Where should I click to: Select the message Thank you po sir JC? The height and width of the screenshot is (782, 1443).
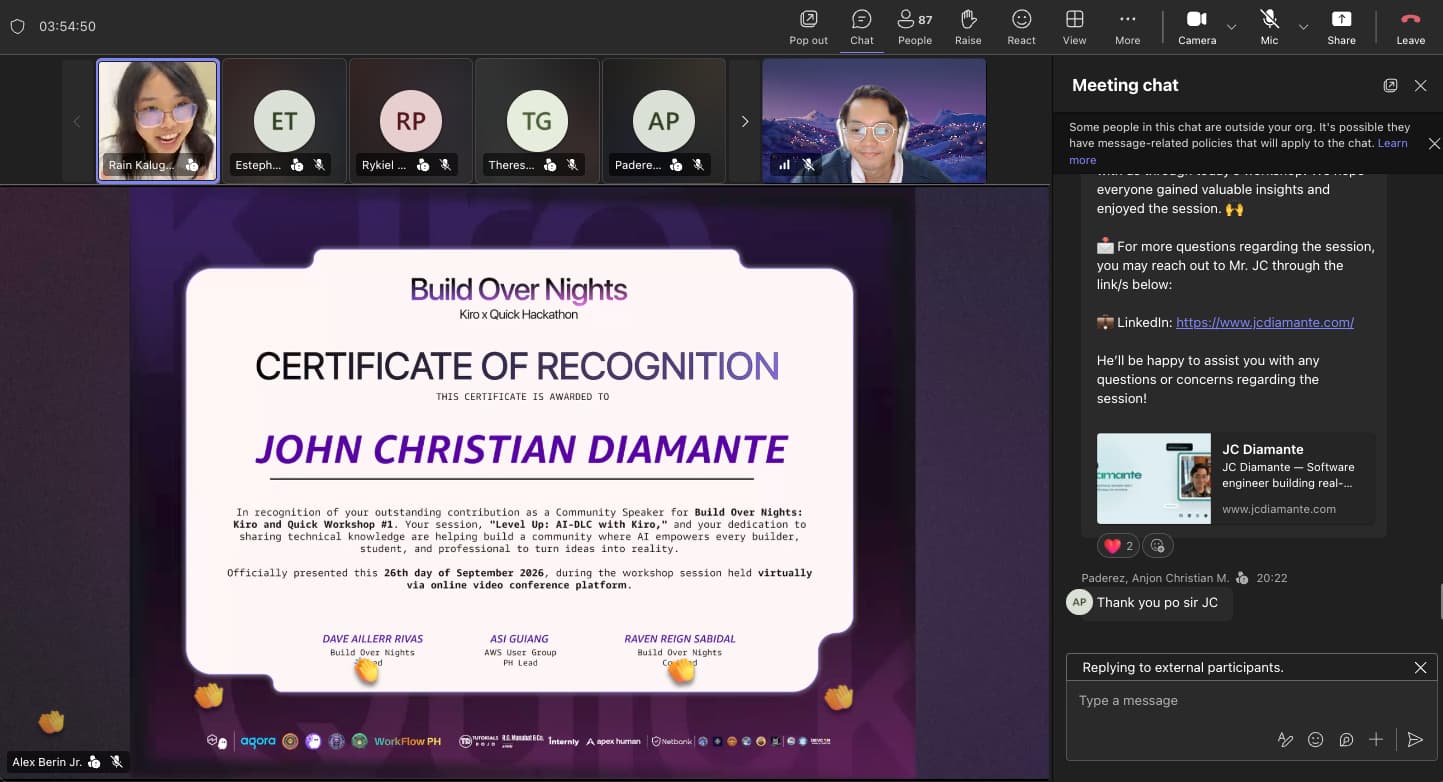click(x=1157, y=602)
